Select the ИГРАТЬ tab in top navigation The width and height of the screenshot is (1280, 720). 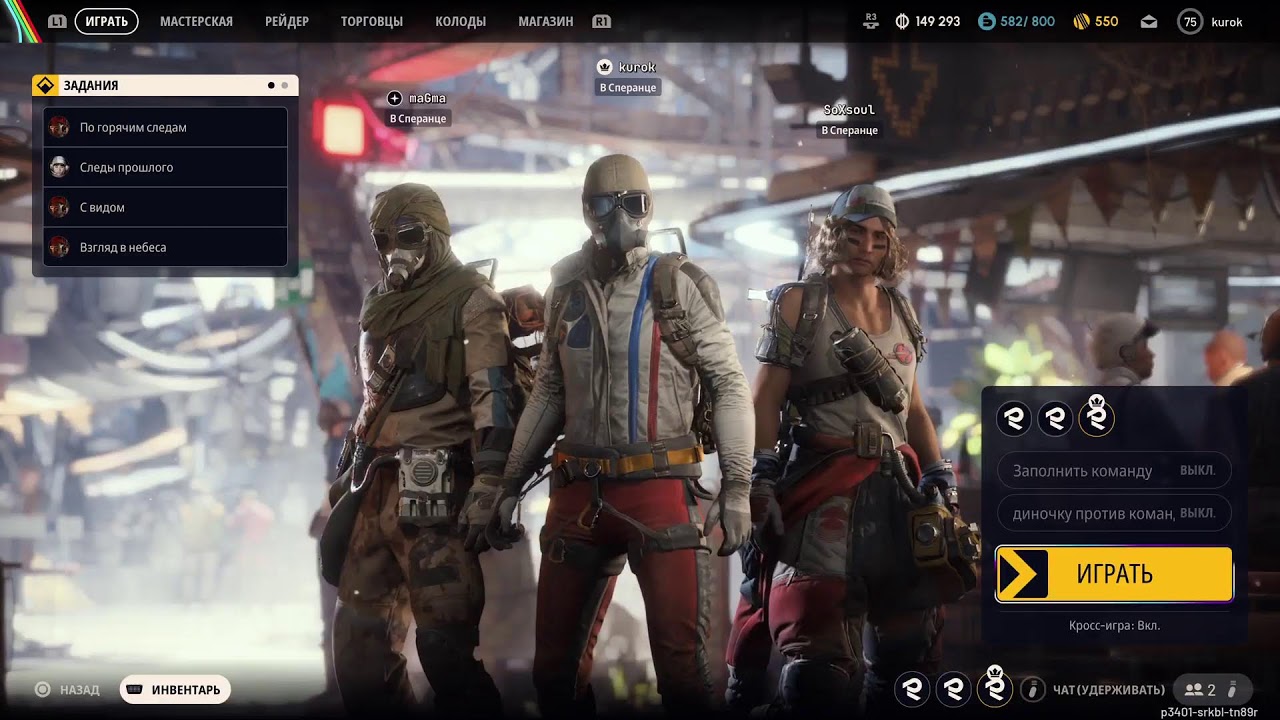coord(106,21)
